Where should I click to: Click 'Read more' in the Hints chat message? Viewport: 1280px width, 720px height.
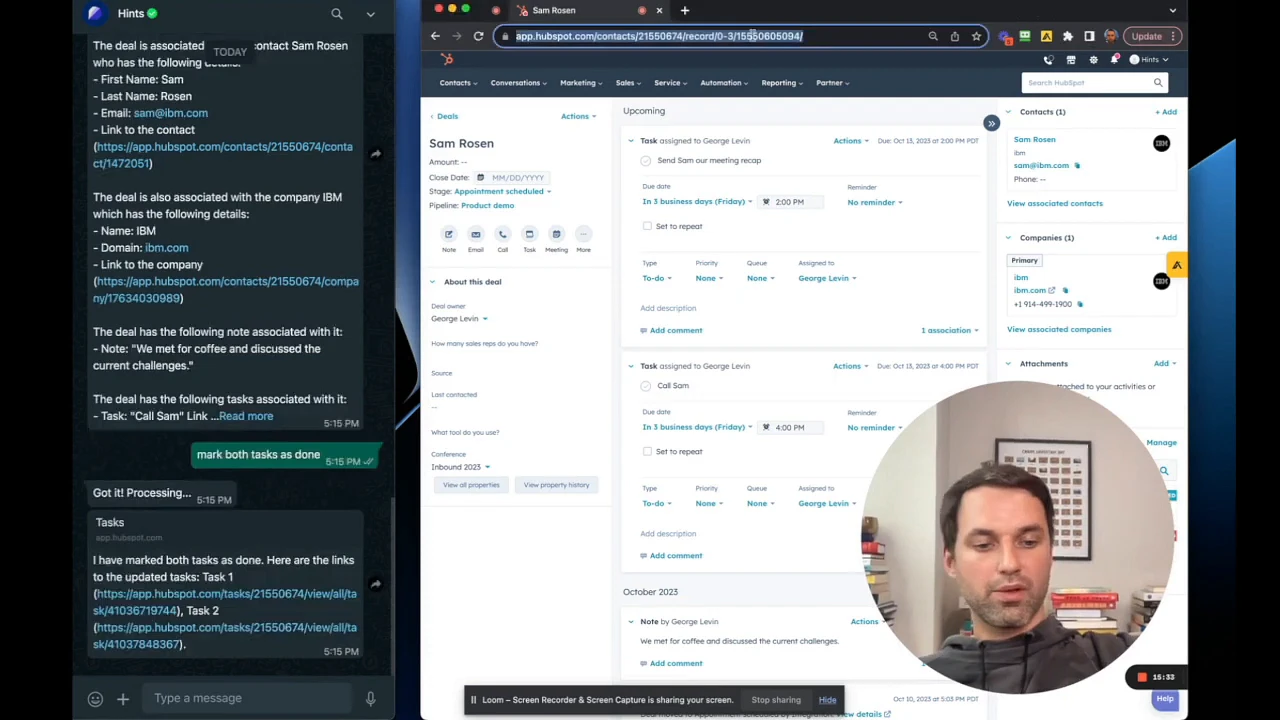(x=246, y=416)
